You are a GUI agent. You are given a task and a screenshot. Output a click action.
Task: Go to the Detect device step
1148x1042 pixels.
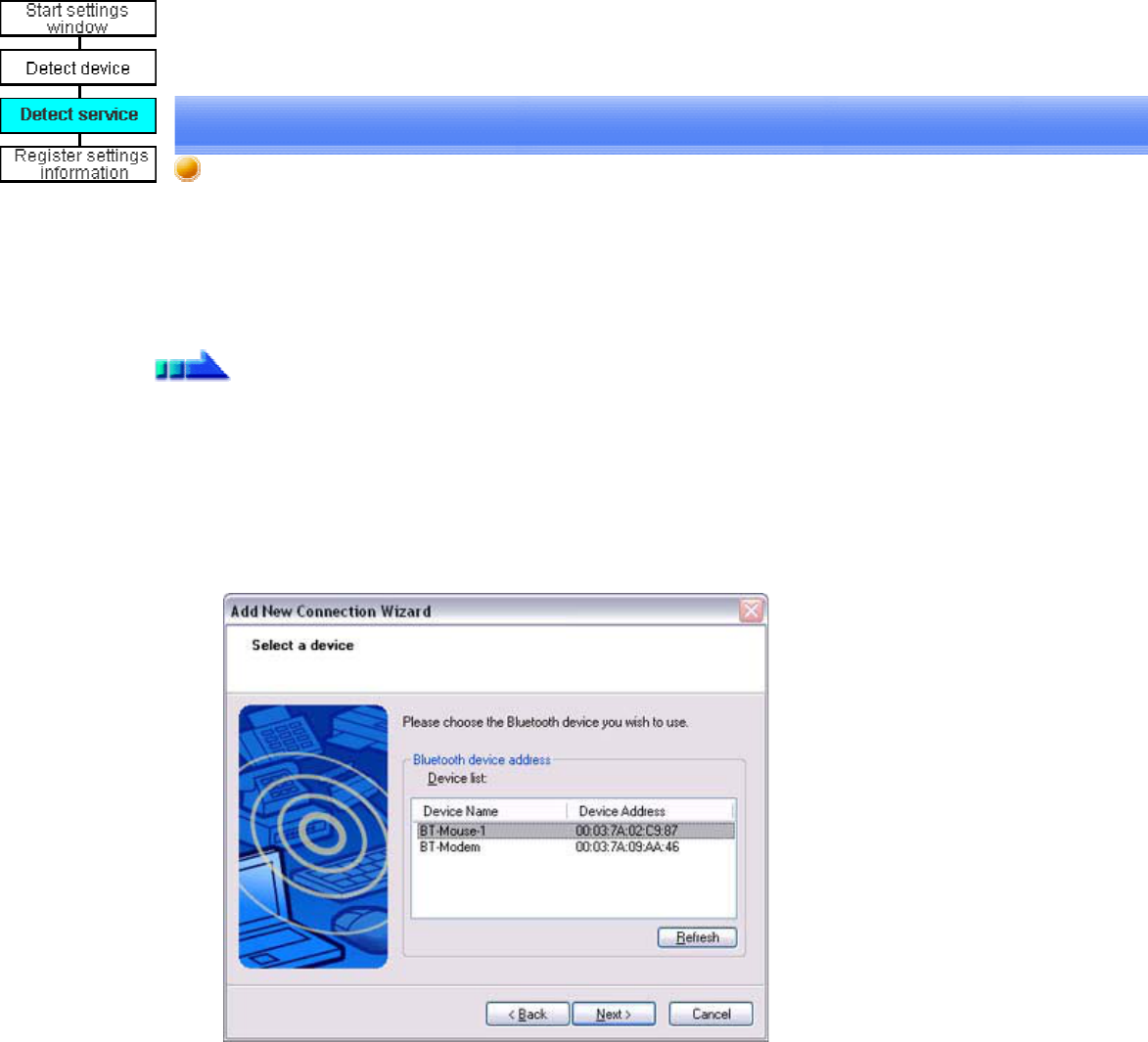point(77,68)
